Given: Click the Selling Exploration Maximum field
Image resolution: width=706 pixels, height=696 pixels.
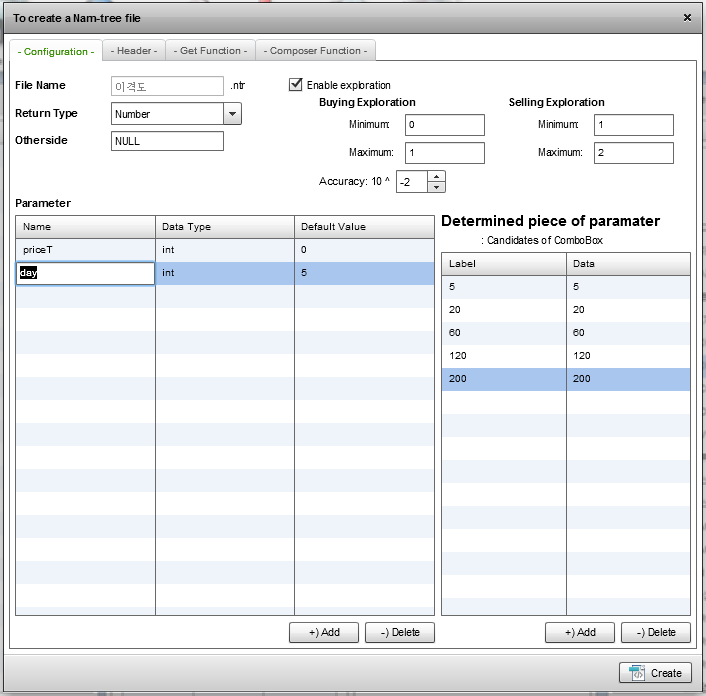Looking at the screenshot, I should pyautogui.click(x=633, y=153).
